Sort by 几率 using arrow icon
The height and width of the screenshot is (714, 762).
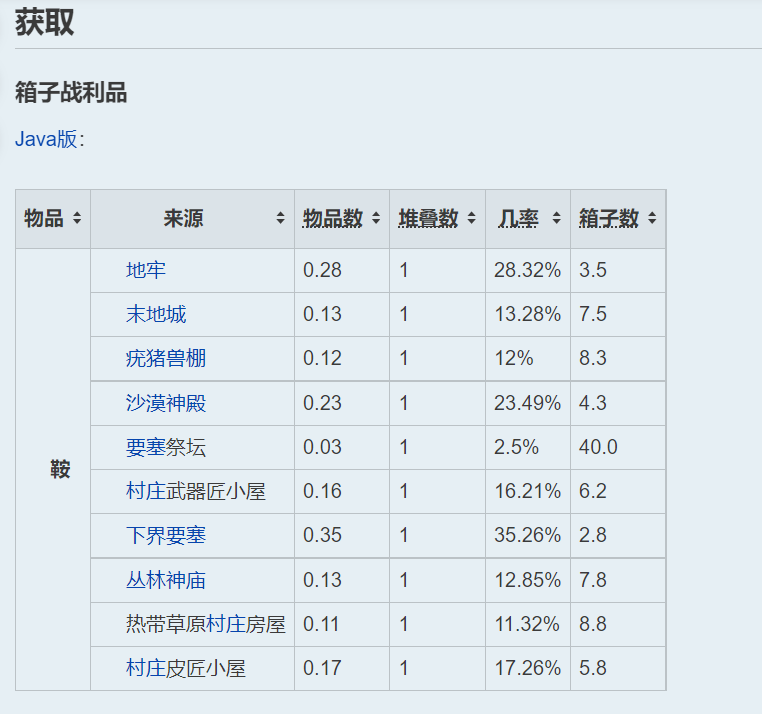[557, 219]
